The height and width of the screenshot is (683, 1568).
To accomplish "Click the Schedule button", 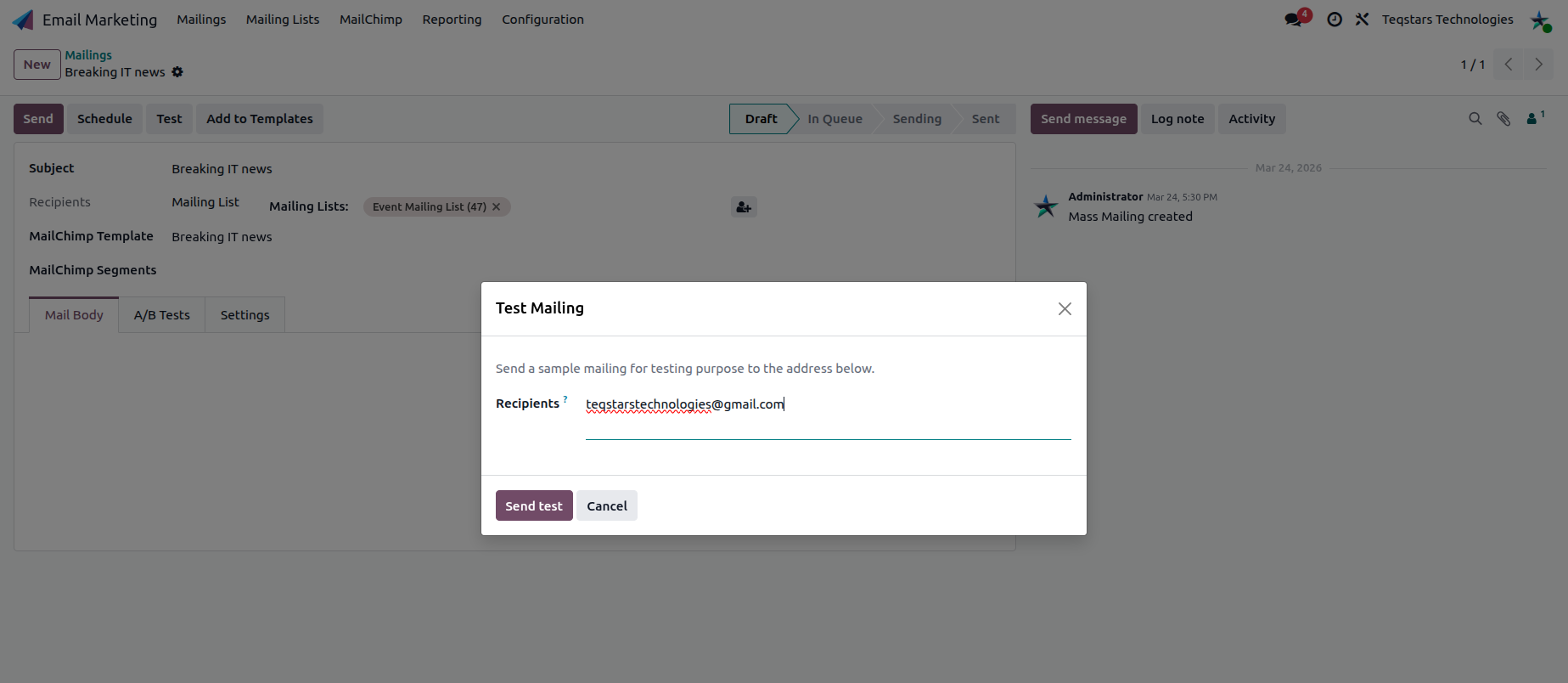I will click(104, 119).
